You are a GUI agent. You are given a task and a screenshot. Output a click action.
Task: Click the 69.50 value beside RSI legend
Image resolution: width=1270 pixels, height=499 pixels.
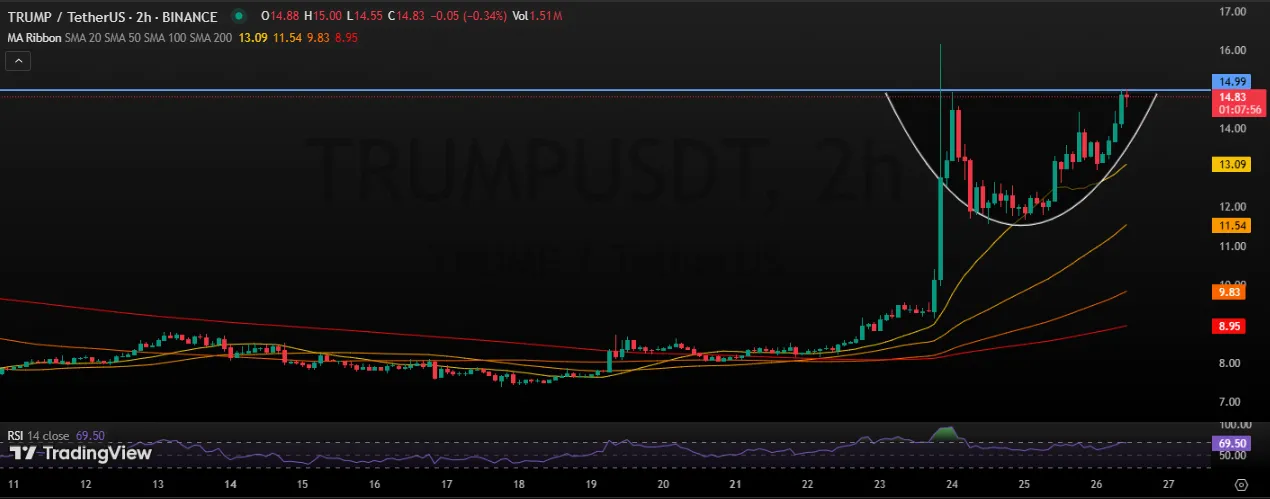click(x=89, y=435)
